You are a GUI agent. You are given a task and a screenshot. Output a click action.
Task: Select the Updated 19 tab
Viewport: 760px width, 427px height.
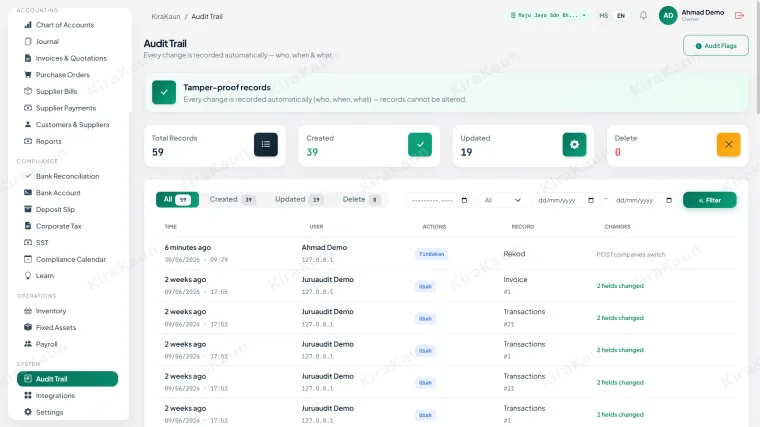pyautogui.click(x=298, y=200)
